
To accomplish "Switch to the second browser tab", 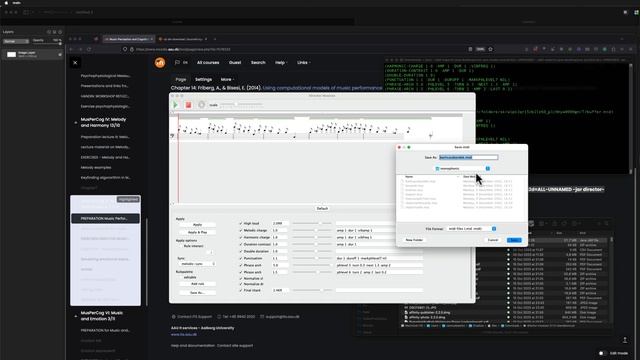I will tap(182, 39).
